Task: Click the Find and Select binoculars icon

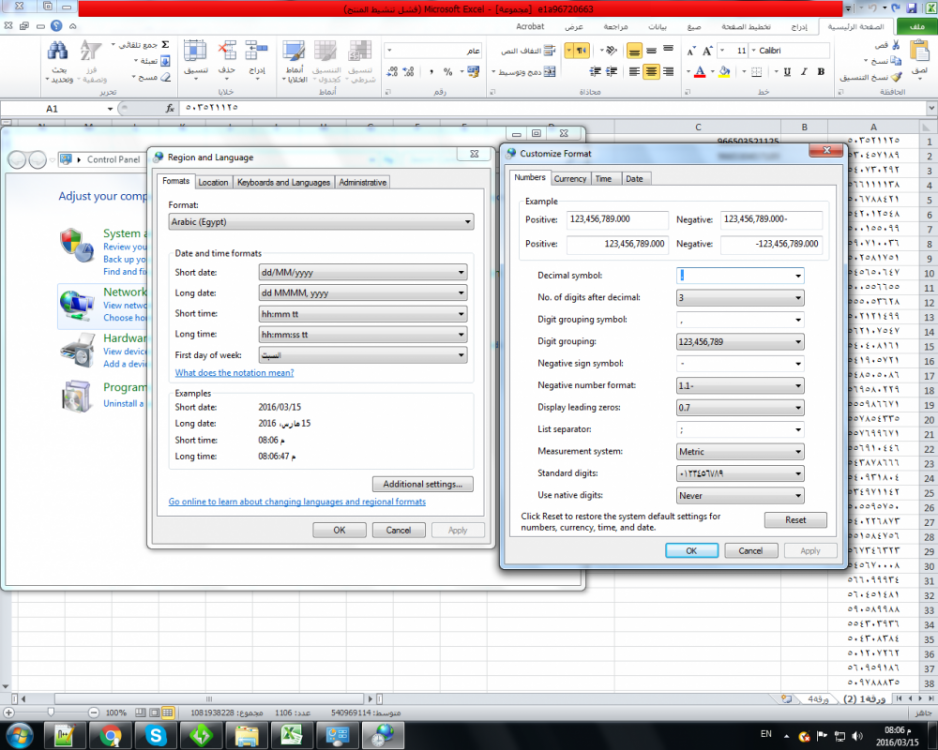Action: pos(57,50)
